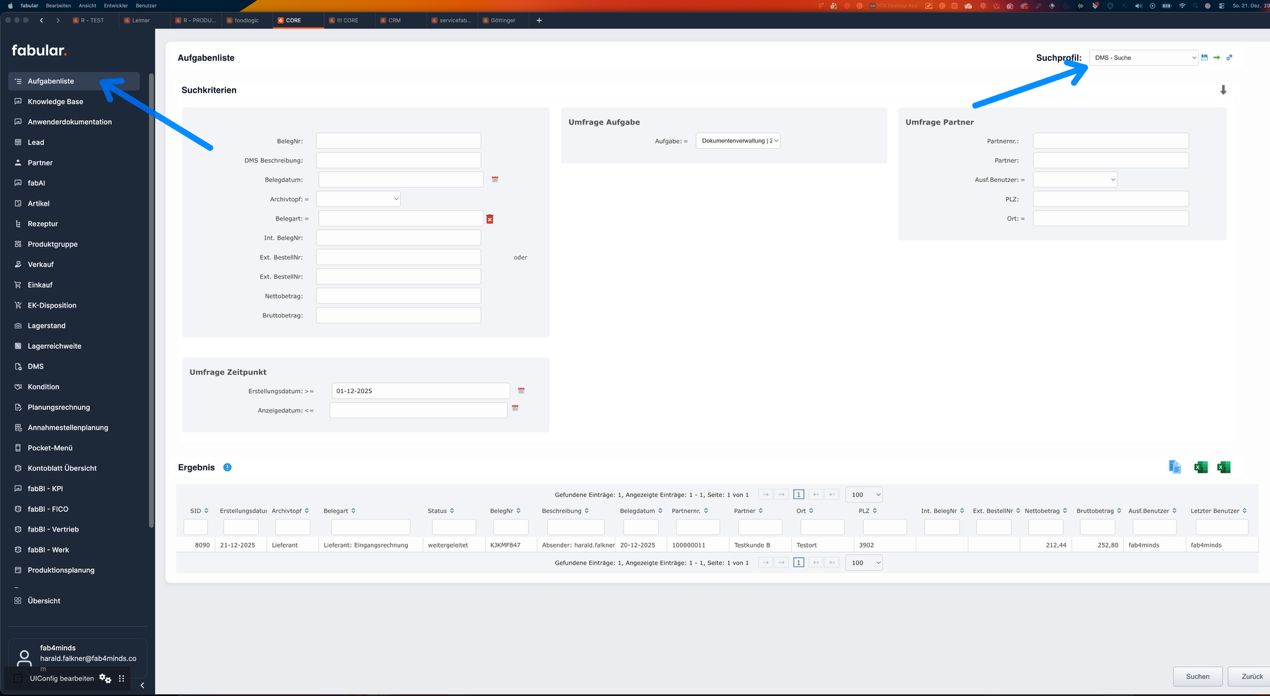Save the current Suchprofil
The width and height of the screenshot is (1270, 696).
click(x=1203, y=57)
